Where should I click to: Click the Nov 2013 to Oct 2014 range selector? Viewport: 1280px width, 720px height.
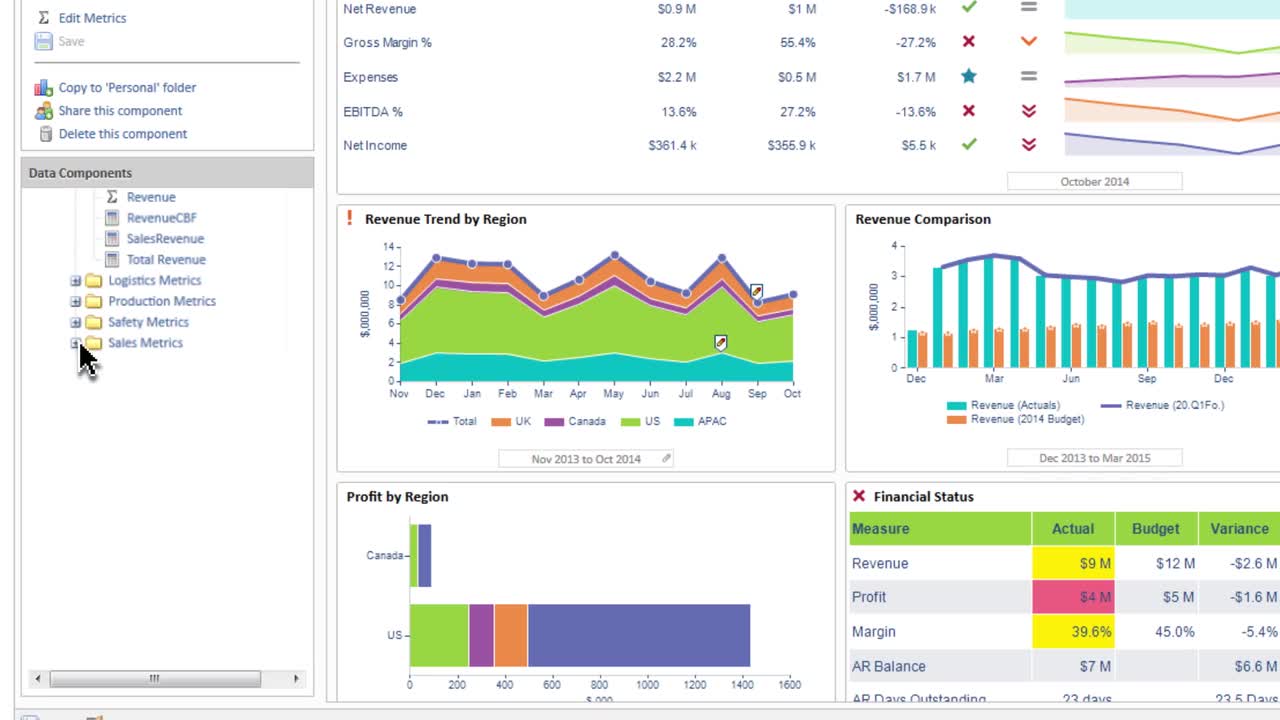586,459
